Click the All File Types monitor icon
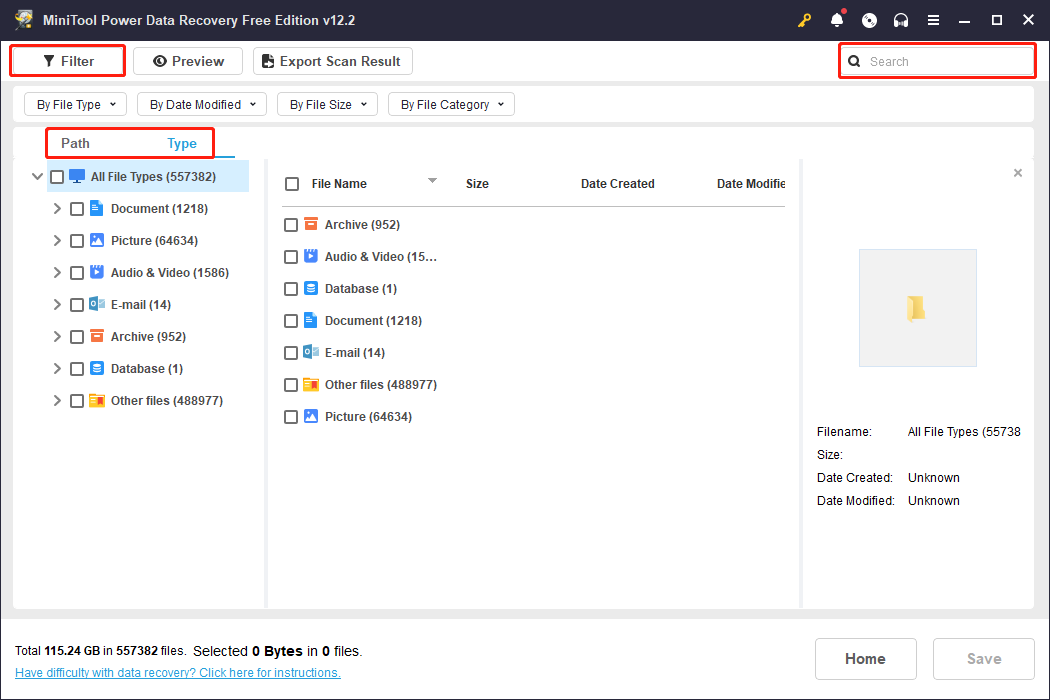 77,177
